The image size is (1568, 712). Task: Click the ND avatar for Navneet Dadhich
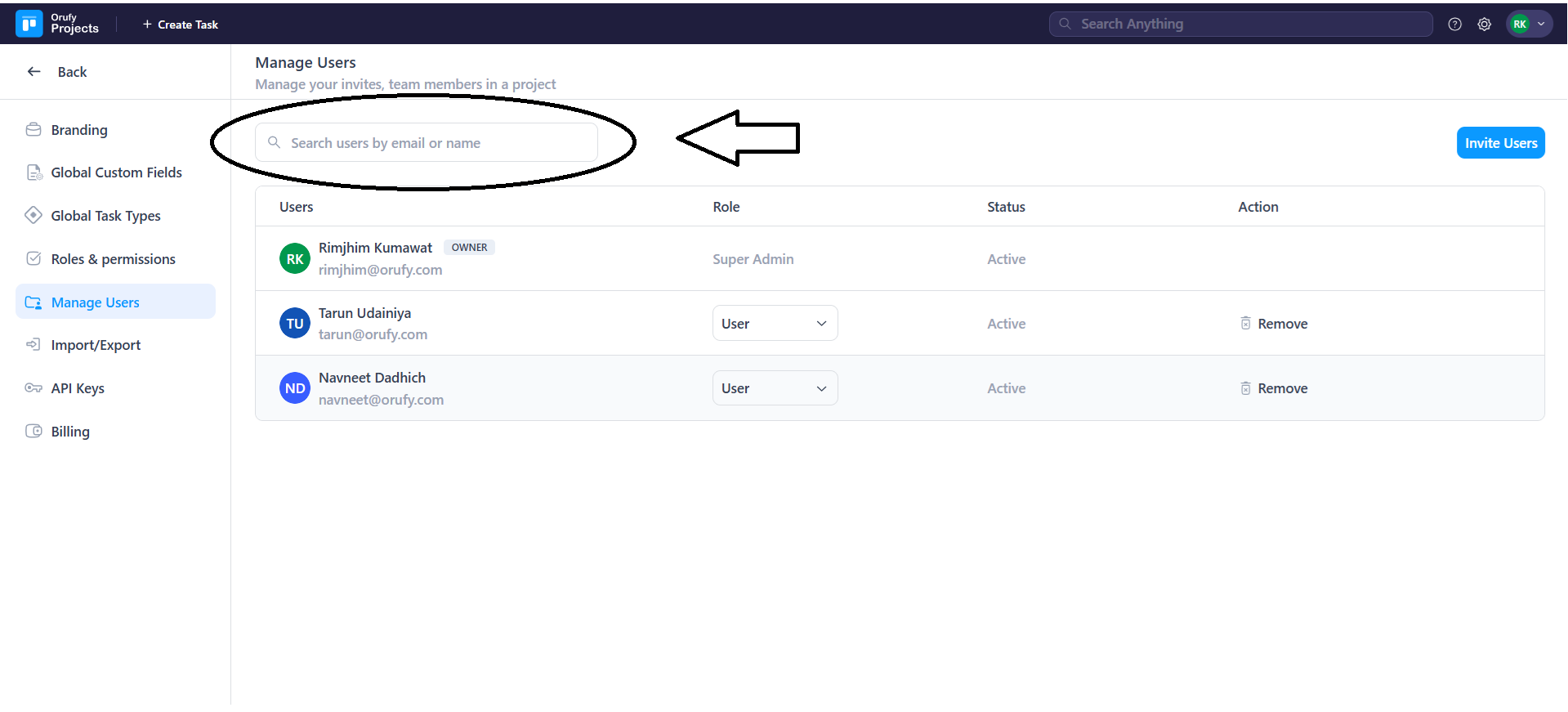pyautogui.click(x=294, y=388)
